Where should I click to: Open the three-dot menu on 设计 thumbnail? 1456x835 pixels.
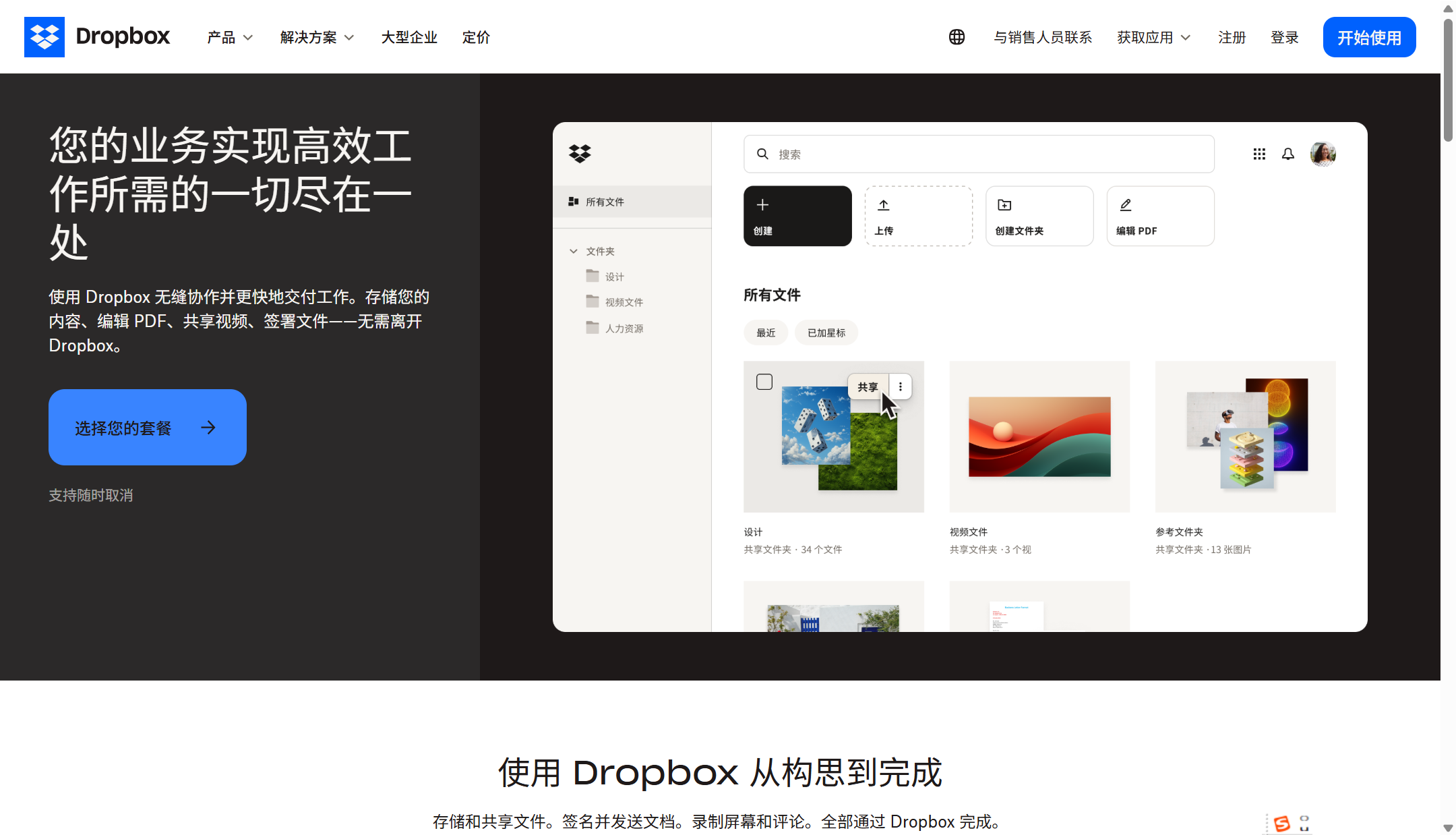tap(901, 386)
